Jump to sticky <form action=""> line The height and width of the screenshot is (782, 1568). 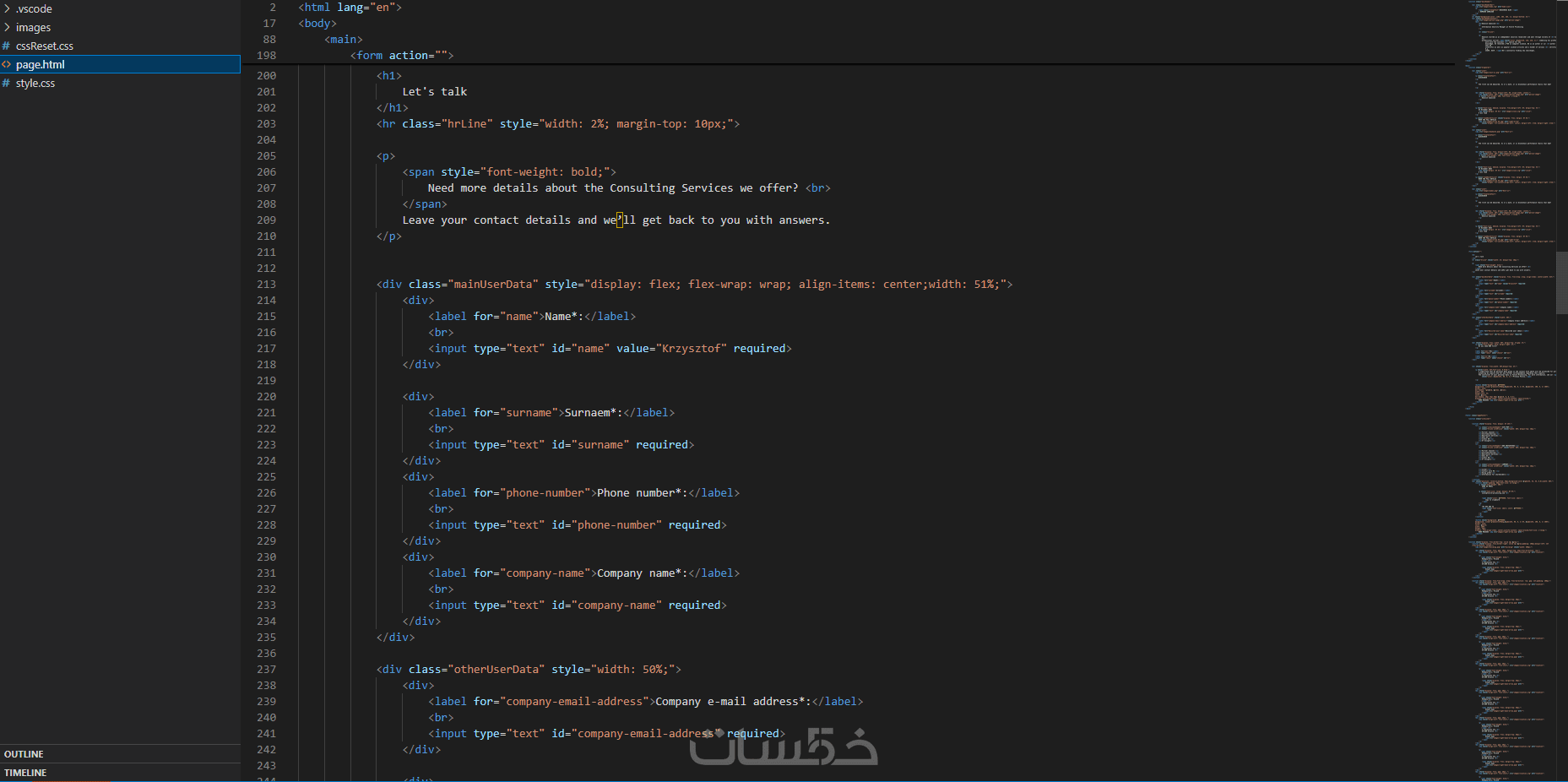tap(402, 56)
